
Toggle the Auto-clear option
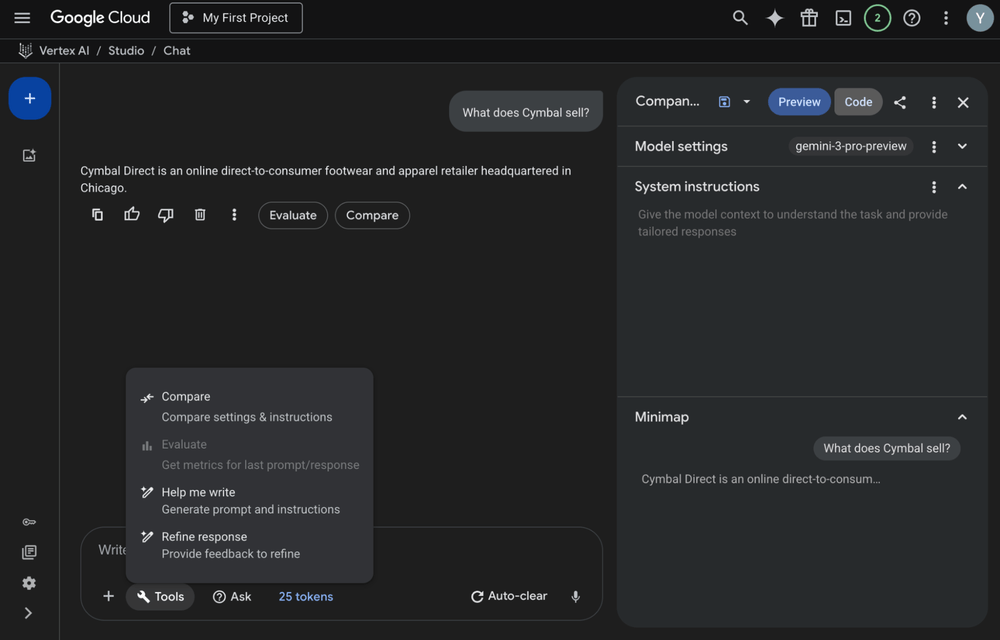(509, 596)
